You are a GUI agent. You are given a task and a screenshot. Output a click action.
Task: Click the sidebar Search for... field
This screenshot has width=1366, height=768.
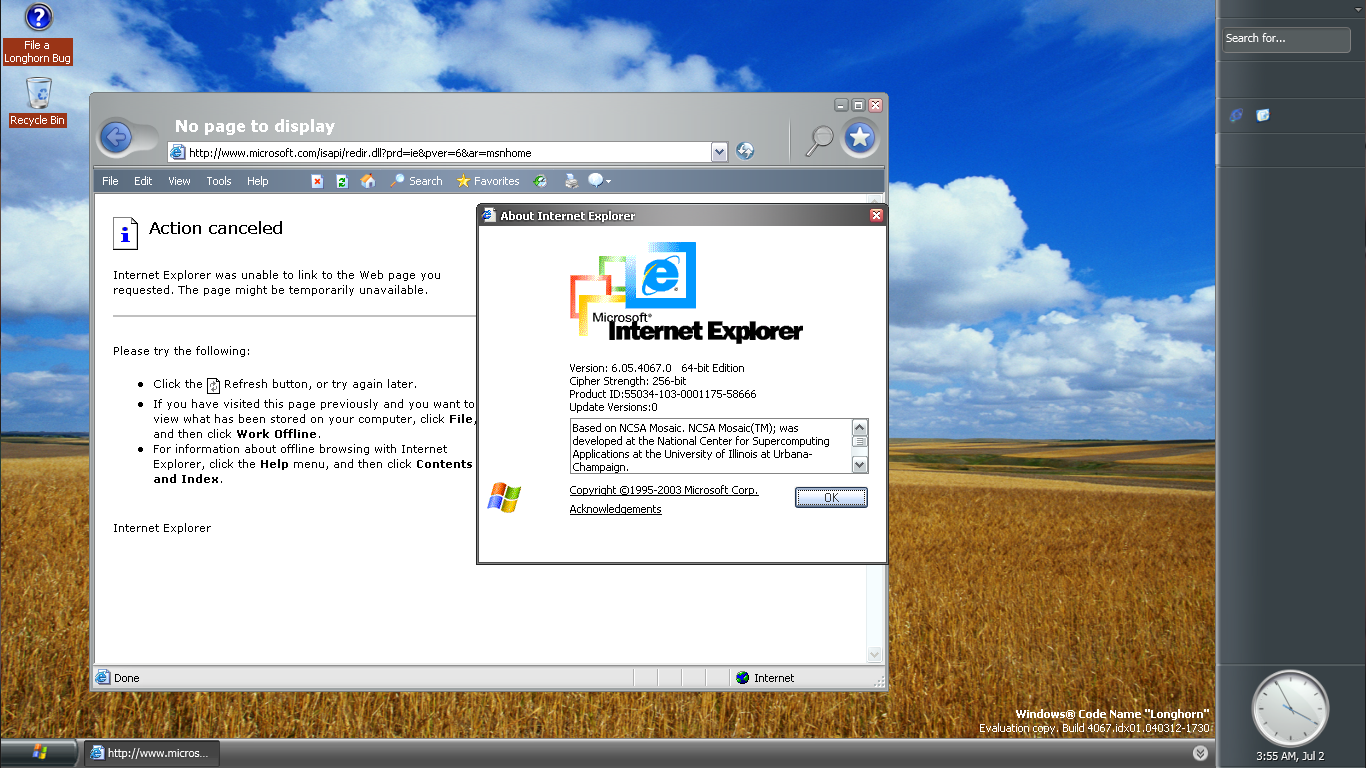pos(1287,39)
